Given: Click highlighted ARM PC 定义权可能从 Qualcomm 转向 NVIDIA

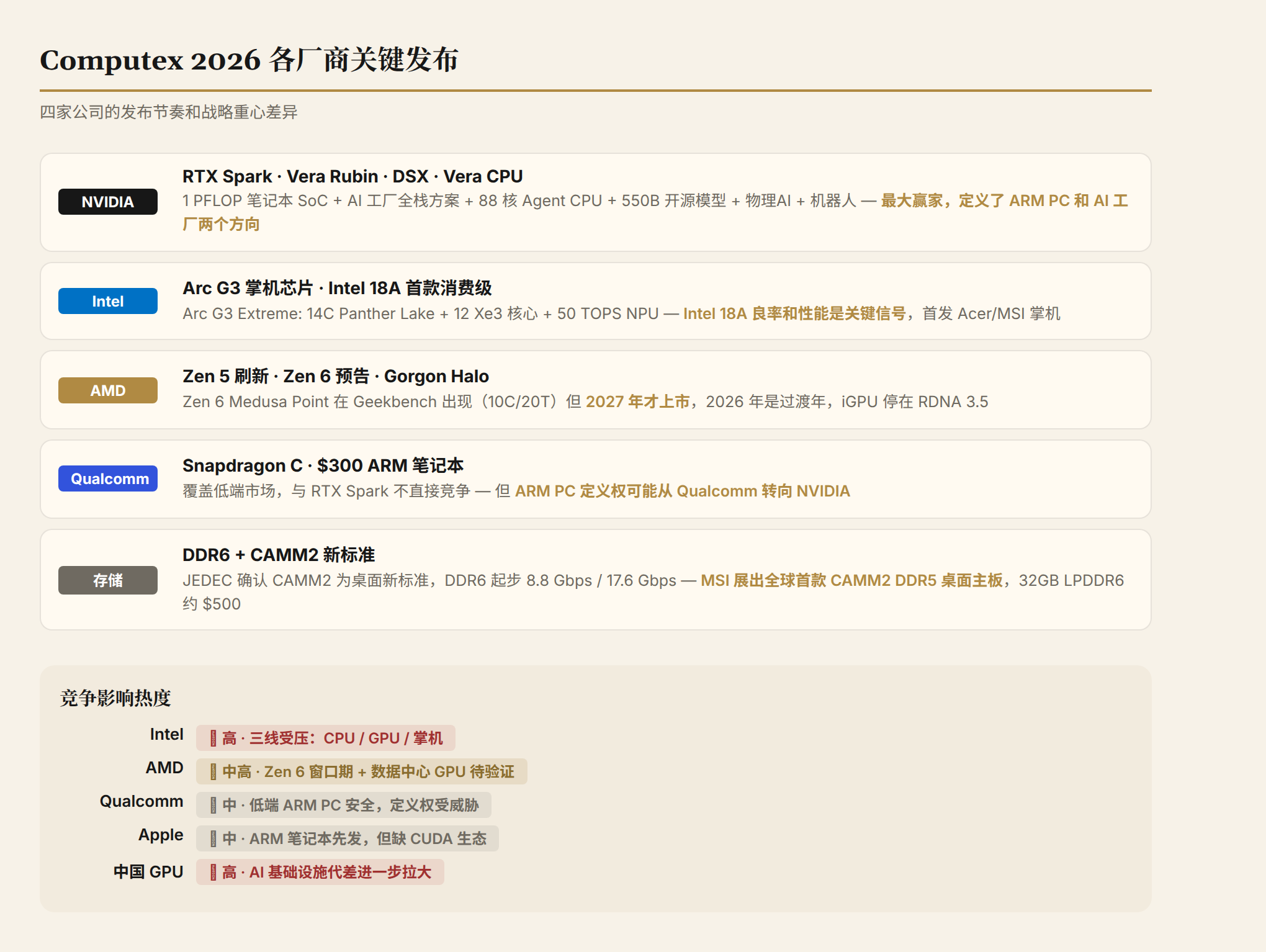Looking at the screenshot, I should [683, 491].
